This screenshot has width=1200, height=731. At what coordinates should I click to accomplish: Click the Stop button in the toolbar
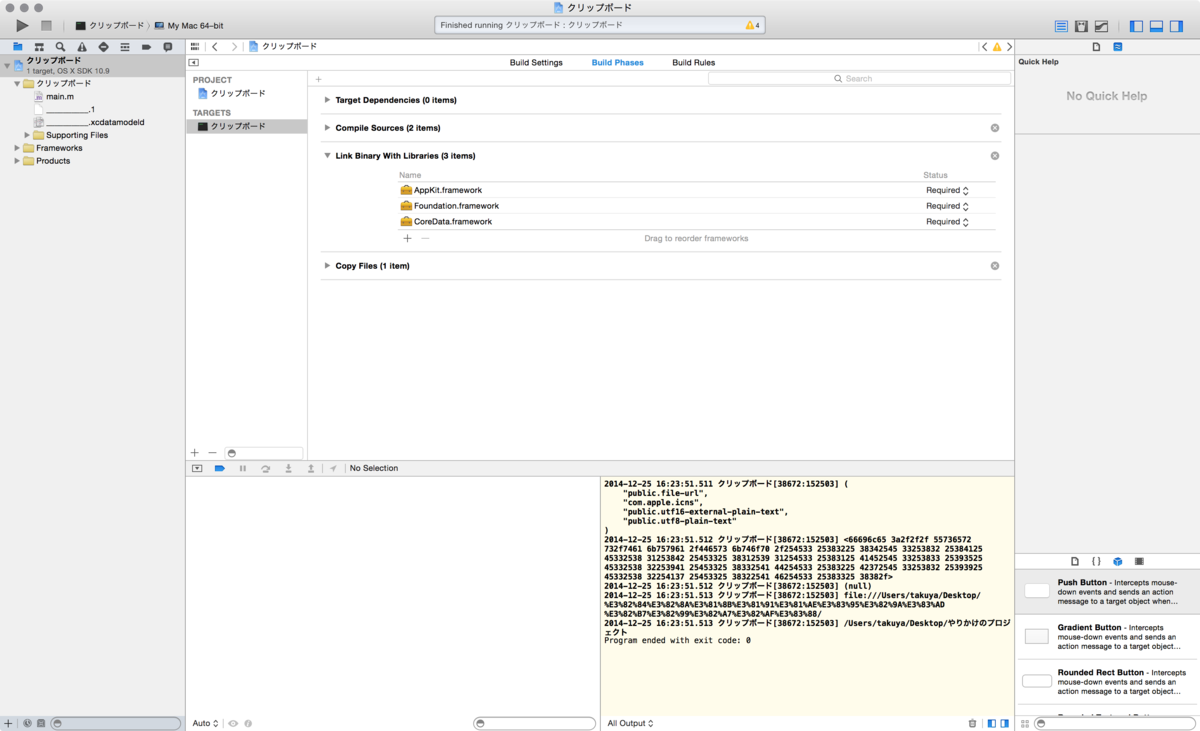coord(46,25)
